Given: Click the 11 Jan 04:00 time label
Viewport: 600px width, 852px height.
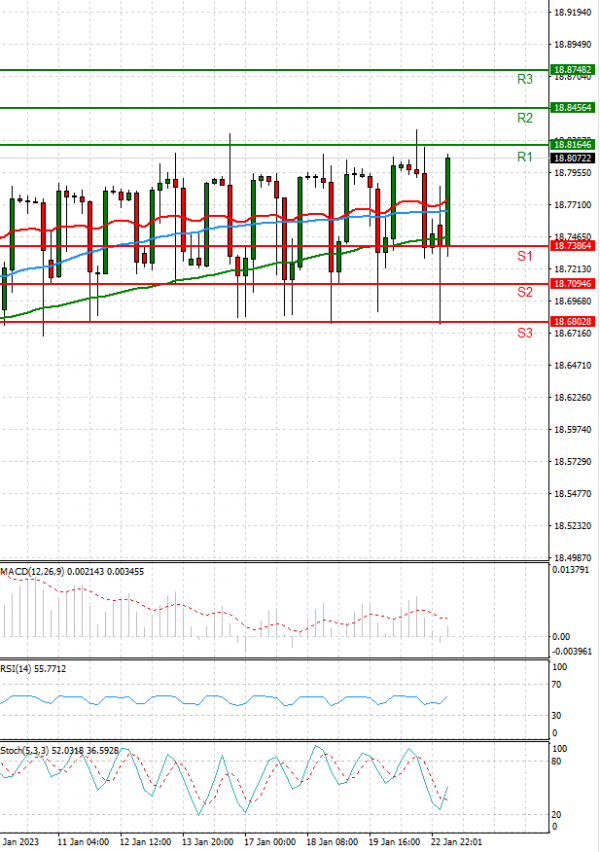Looking at the screenshot, I should 83,842.
